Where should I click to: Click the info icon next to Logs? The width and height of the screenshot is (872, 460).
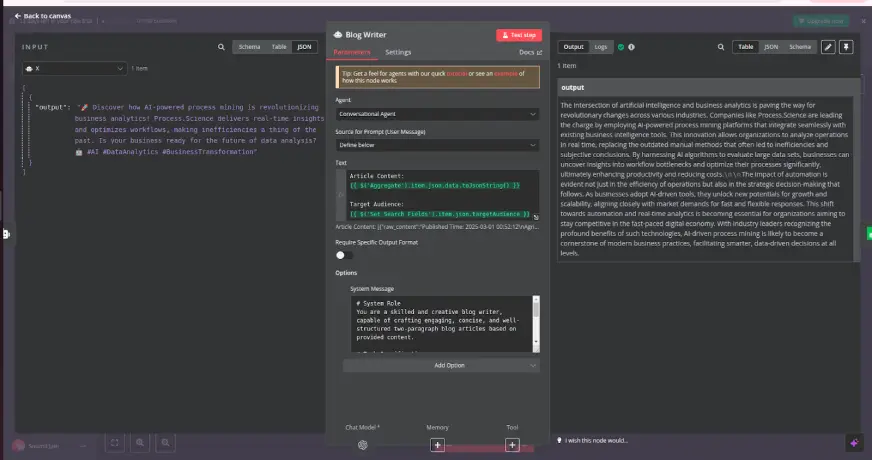(633, 47)
